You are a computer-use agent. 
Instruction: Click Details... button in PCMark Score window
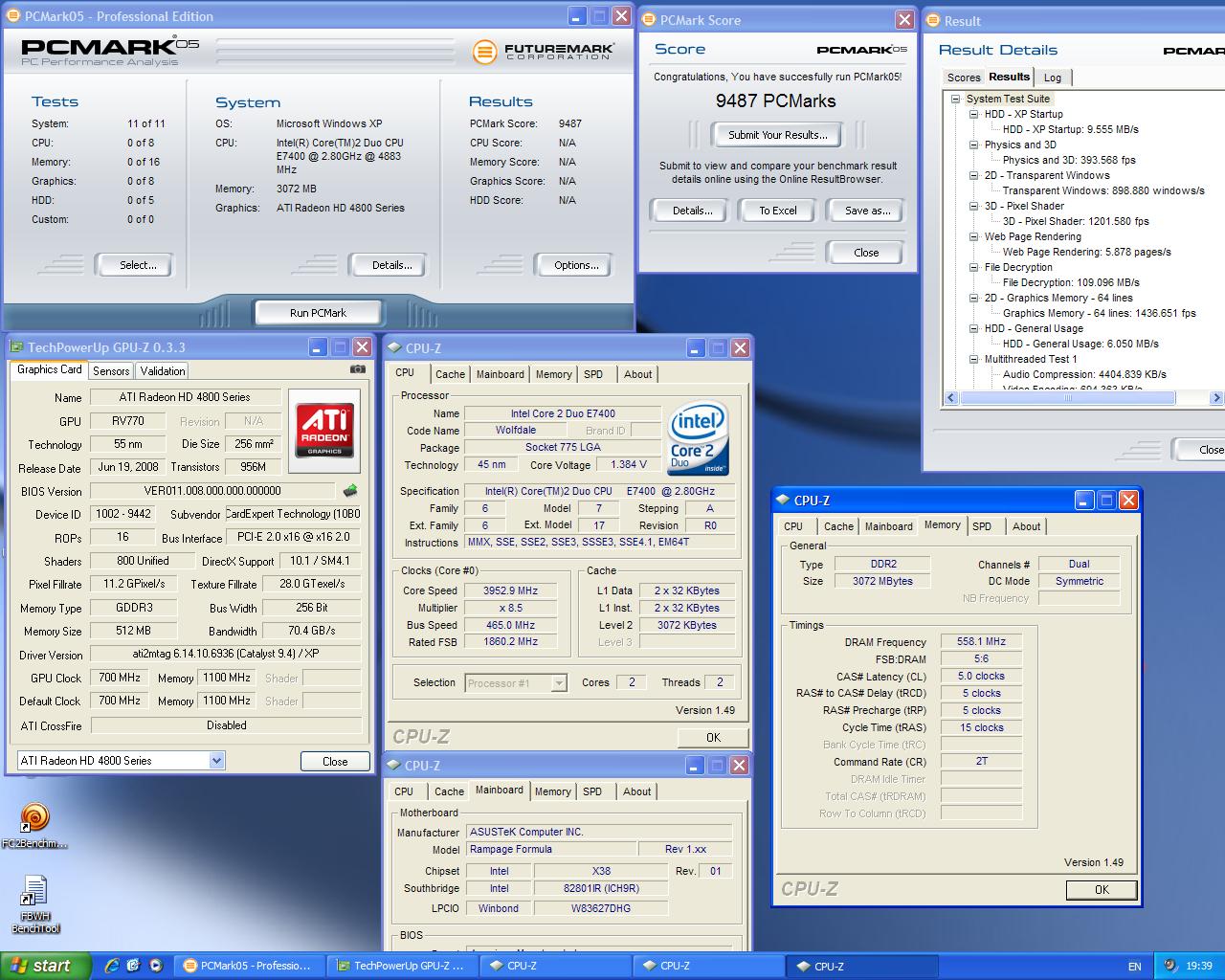692,211
